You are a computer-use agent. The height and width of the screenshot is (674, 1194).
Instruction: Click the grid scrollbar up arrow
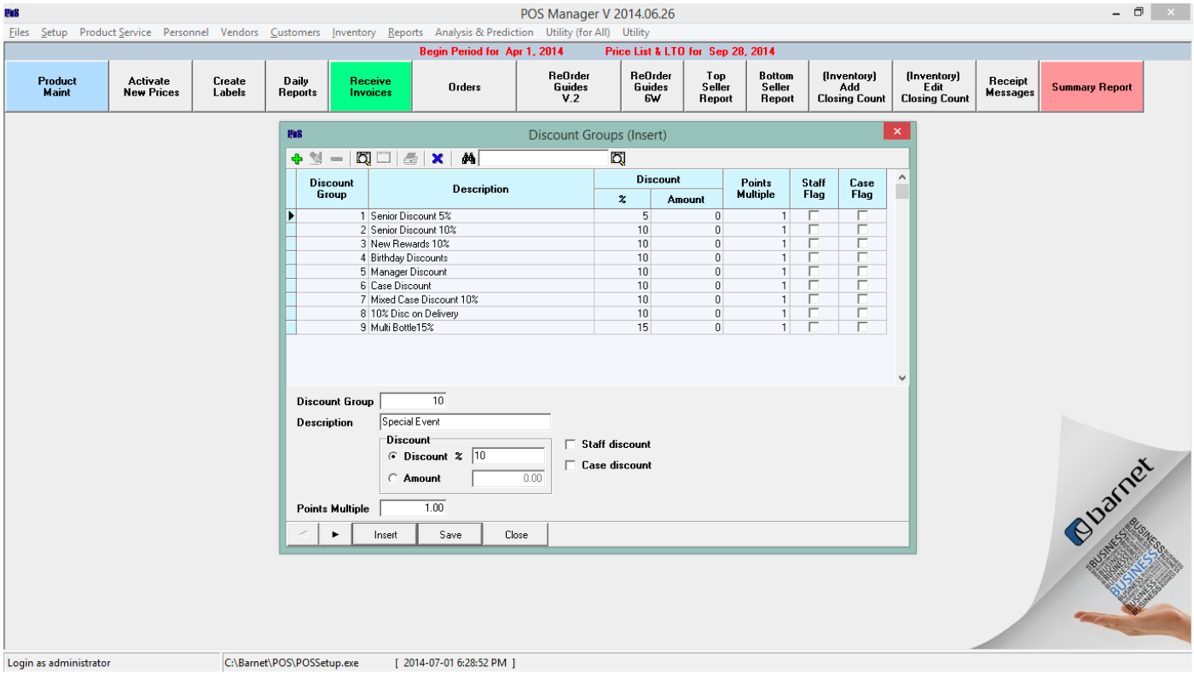pyautogui.click(x=902, y=177)
